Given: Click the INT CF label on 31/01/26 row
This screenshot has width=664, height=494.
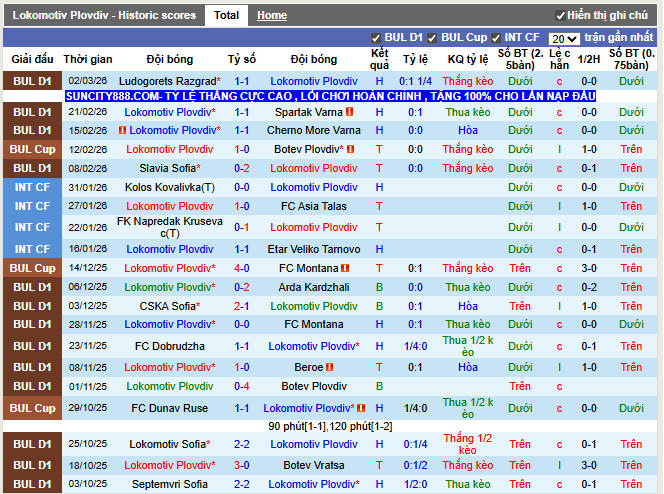Looking at the screenshot, I should 32,187.
